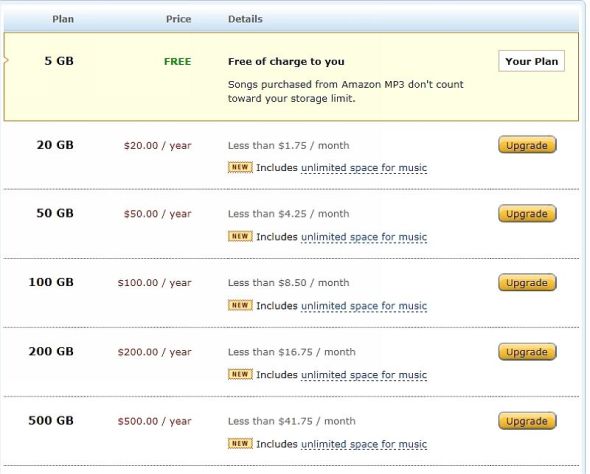Click Upgrade for the 50 GB plan
590x474 pixels.
pyautogui.click(x=527, y=214)
